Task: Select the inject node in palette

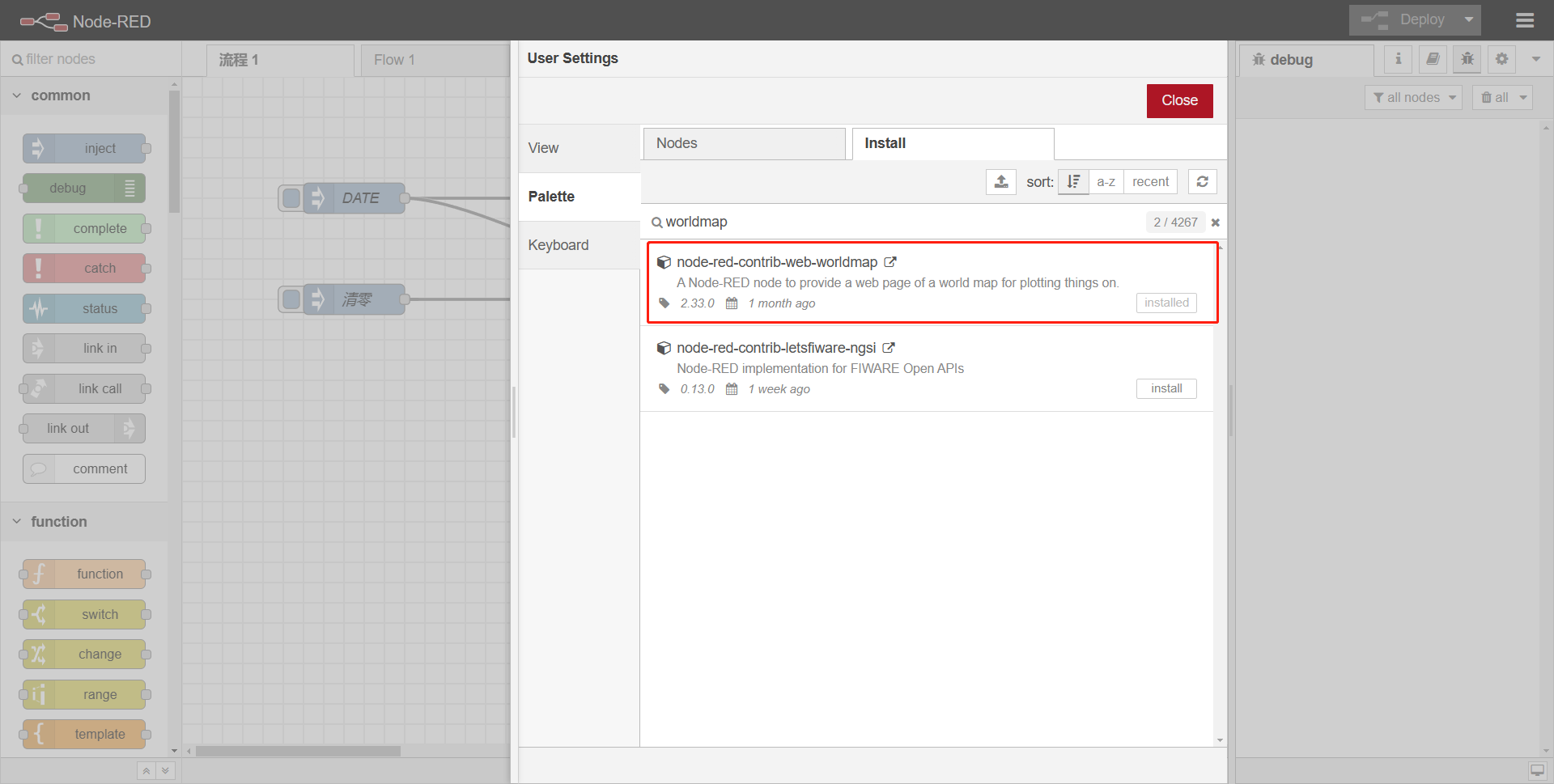Action: click(84, 149)
